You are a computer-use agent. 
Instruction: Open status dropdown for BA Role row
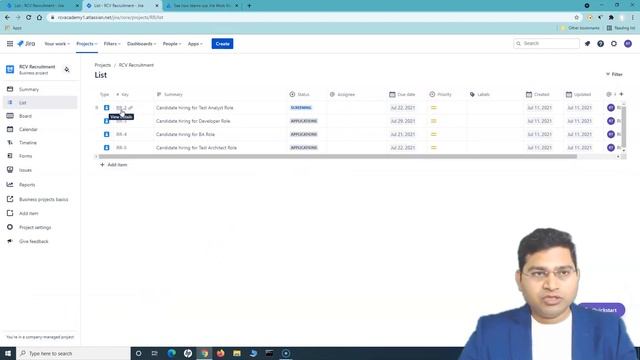(x=304, y=134)
